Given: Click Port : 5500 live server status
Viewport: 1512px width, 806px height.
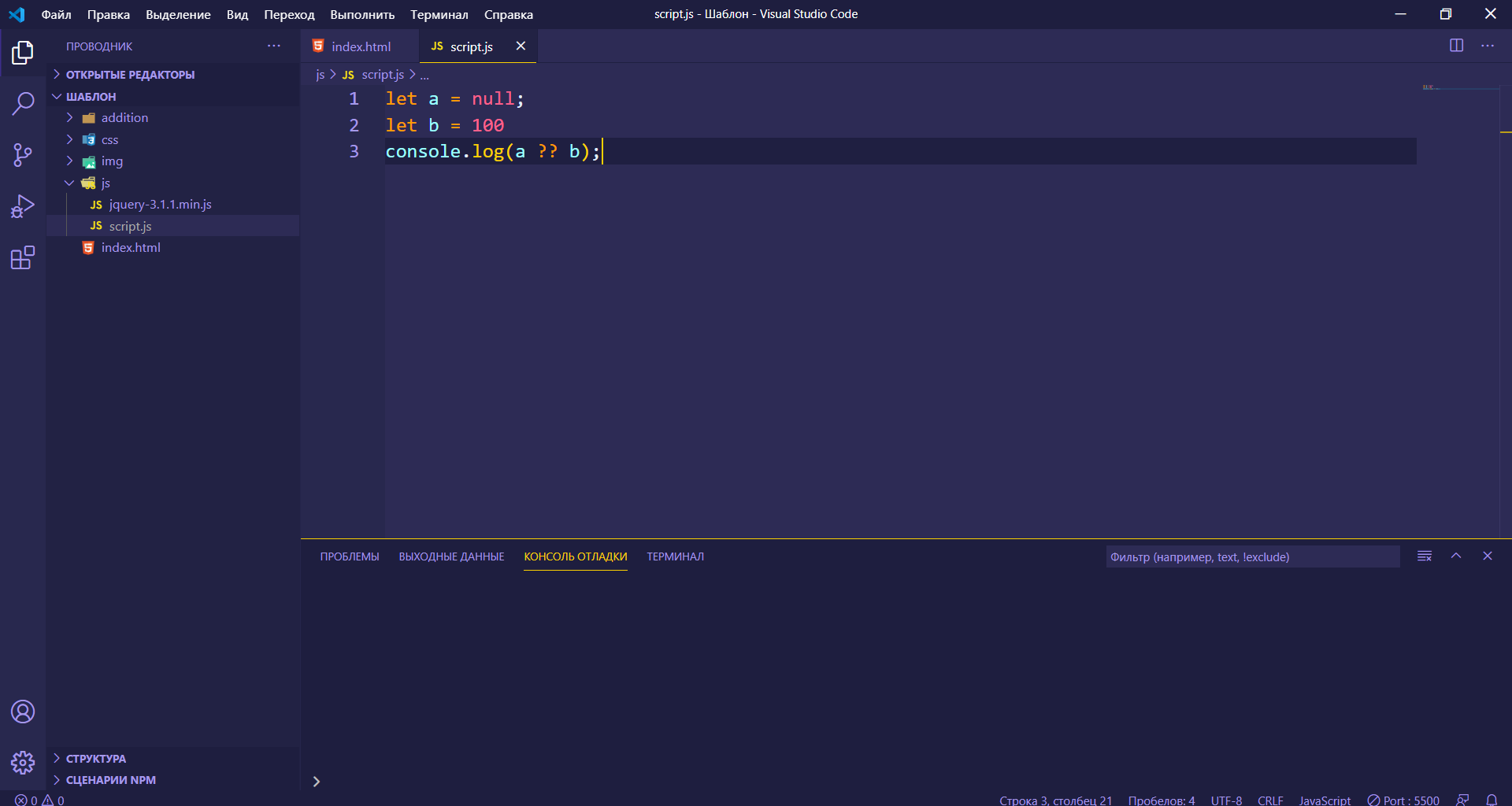Looking at the screenshot, I should click(x=1403, y=800).
